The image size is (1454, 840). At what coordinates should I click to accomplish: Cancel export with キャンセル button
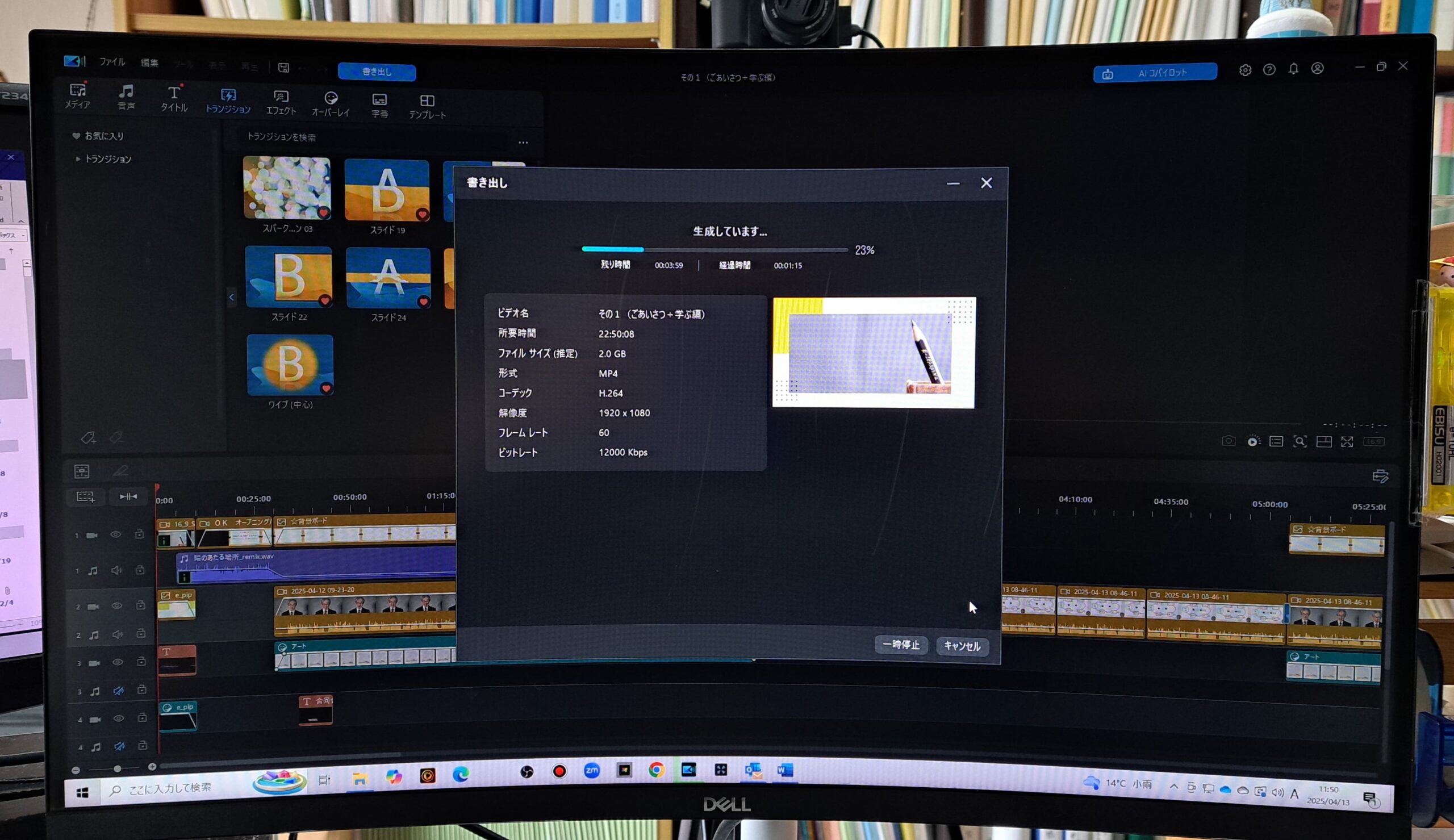(x=962, y=646)
